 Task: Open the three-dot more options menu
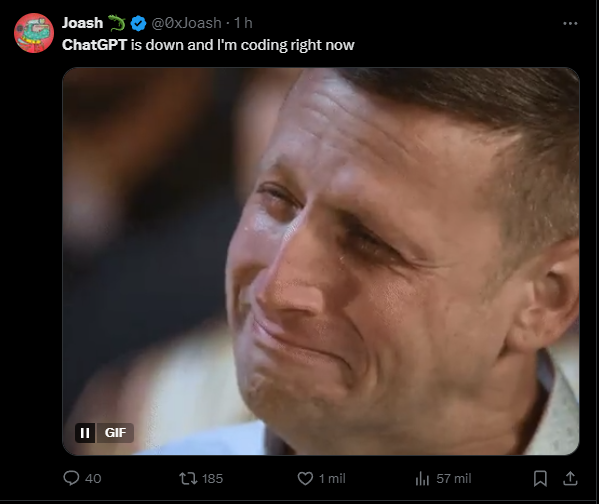tap(570, 23)
